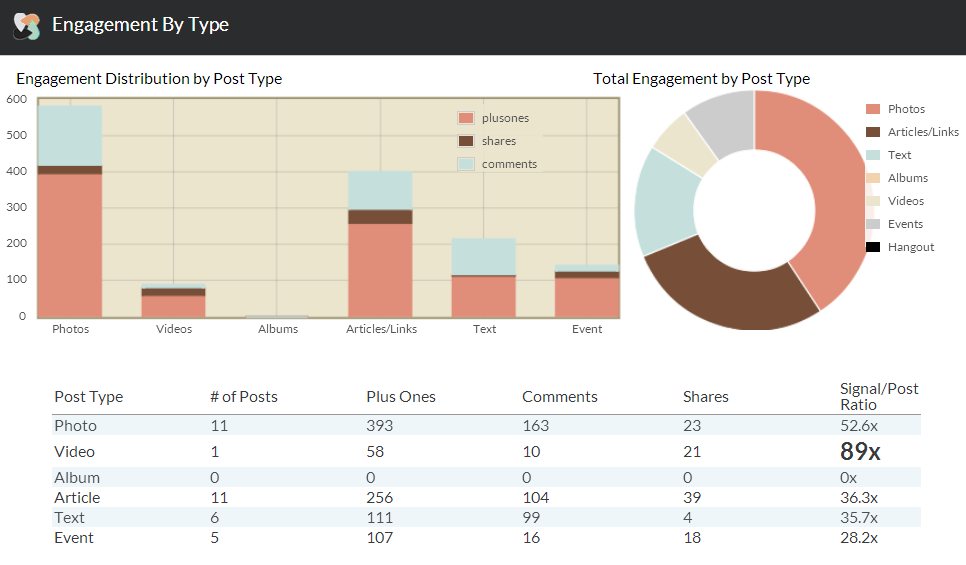Click the Events legend gray swatch
Screen dimensions: 966x565
pyautogui.click(x=873, y=224)
